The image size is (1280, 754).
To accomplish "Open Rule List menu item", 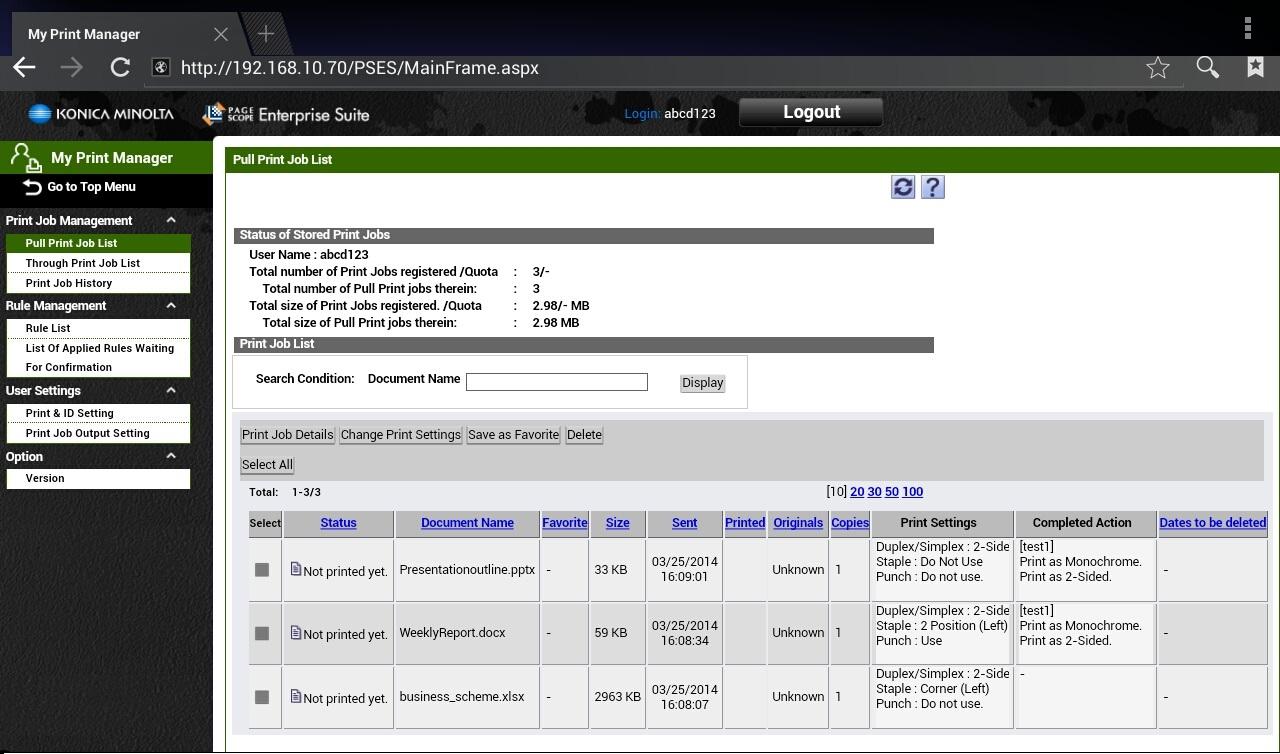I will [98, 328].
